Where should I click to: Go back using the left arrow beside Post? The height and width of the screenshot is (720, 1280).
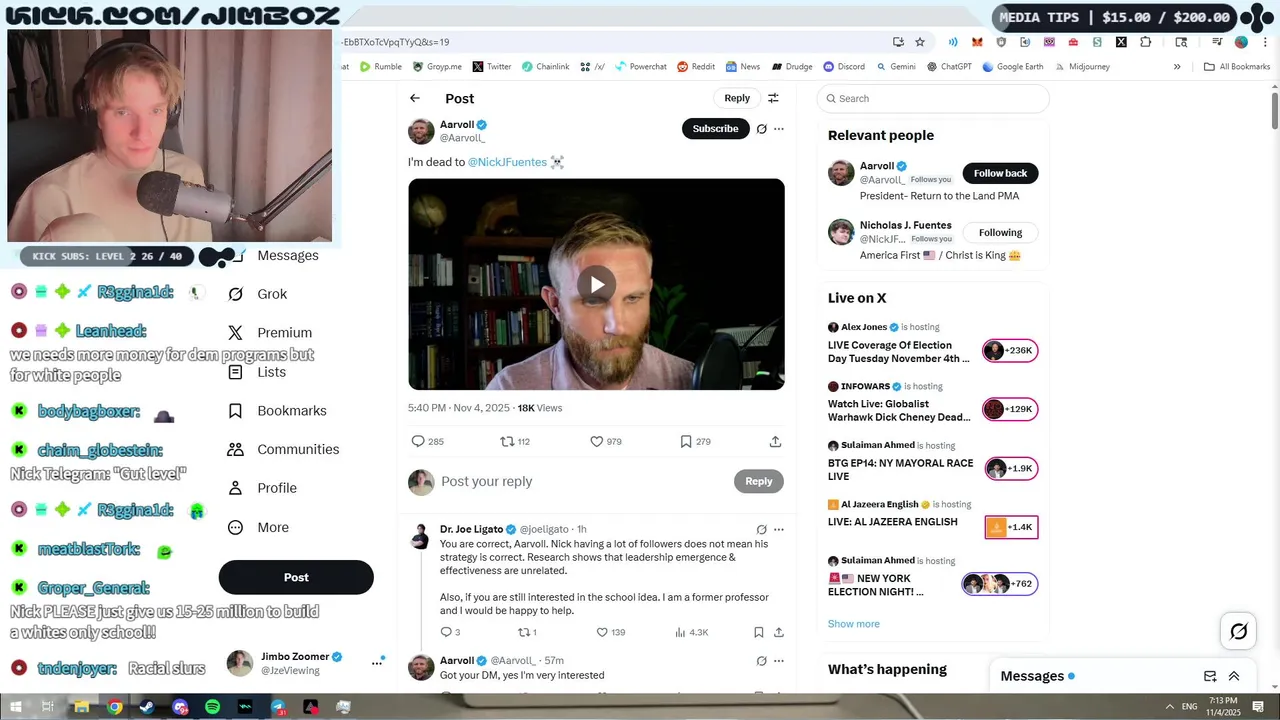tap(415, 98)
